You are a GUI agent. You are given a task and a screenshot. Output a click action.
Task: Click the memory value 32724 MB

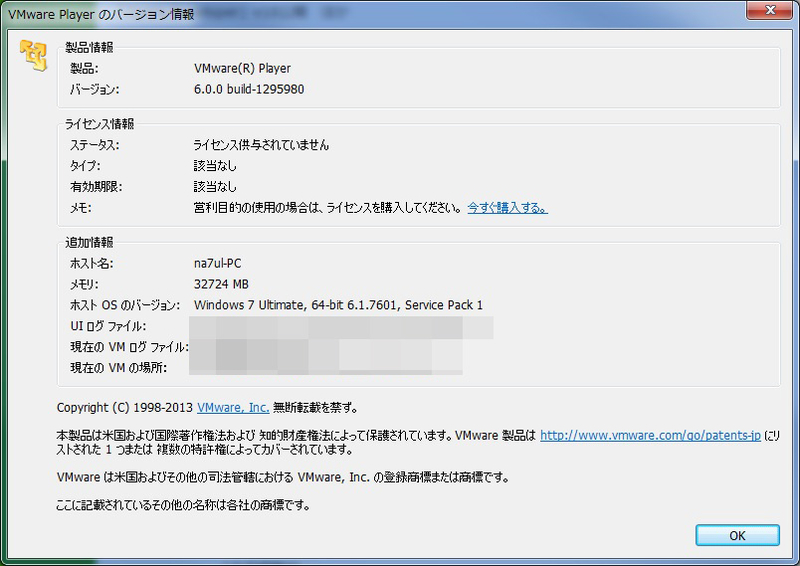click(x=221, y=284)
